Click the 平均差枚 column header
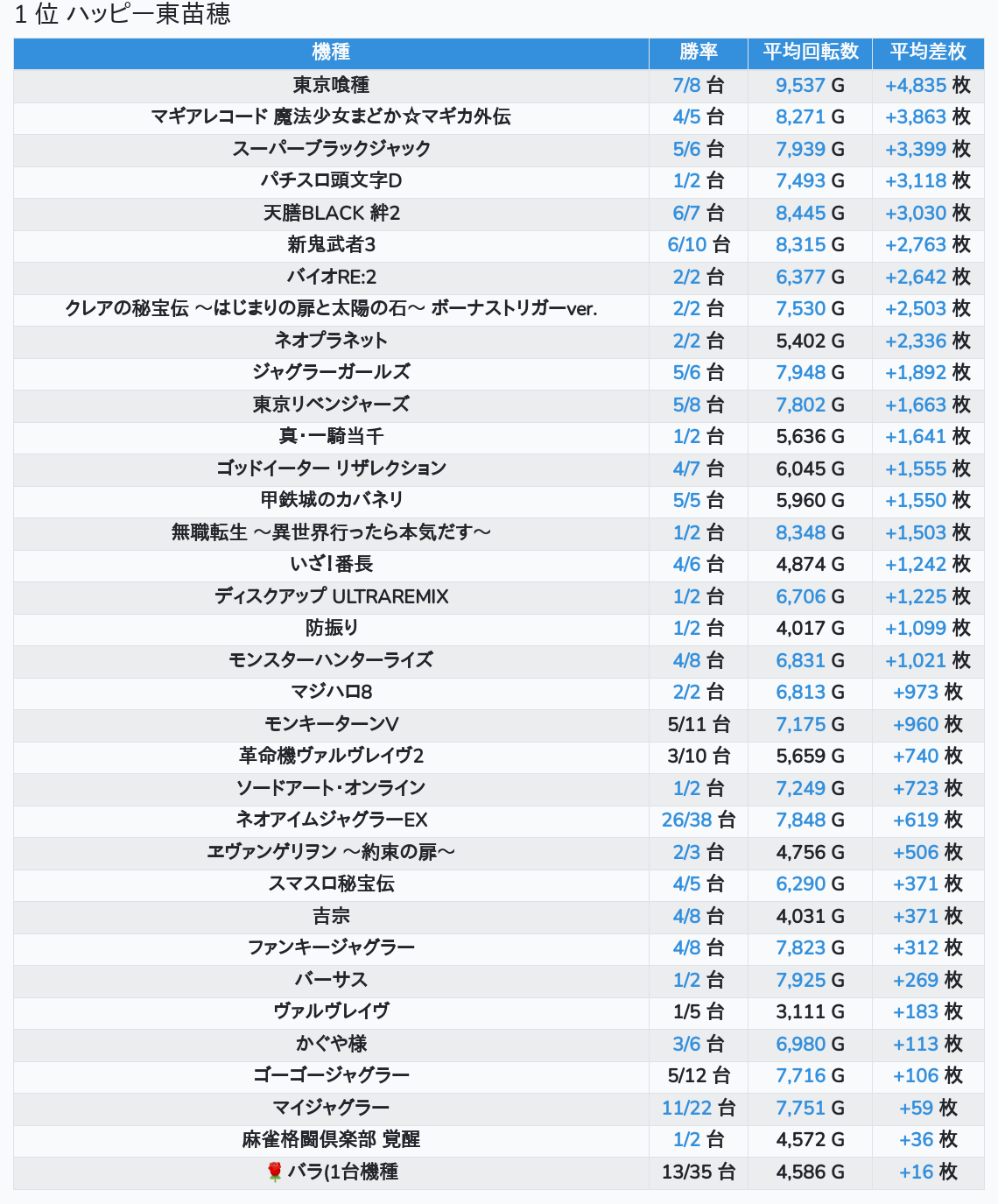The width and height of the screenshot is (998, 1204). tap(927, 53)
